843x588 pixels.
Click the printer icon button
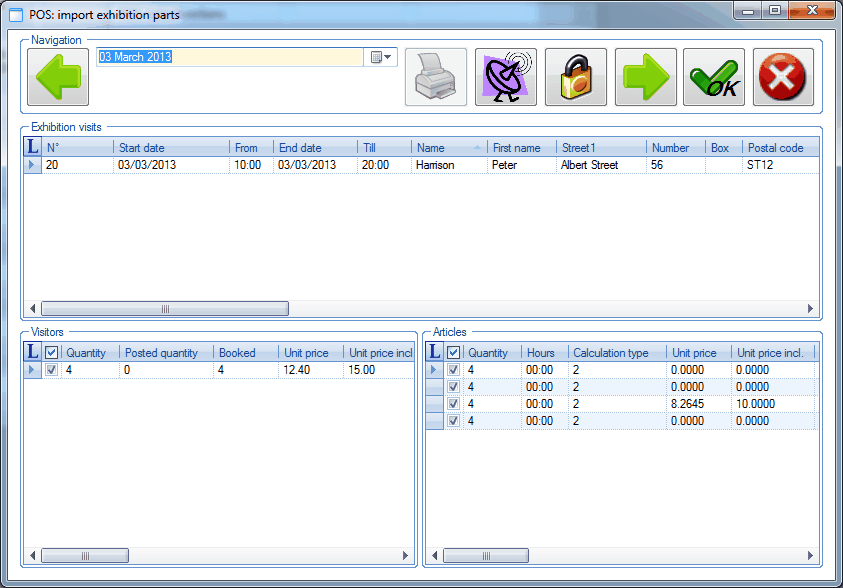coord(436,77)
